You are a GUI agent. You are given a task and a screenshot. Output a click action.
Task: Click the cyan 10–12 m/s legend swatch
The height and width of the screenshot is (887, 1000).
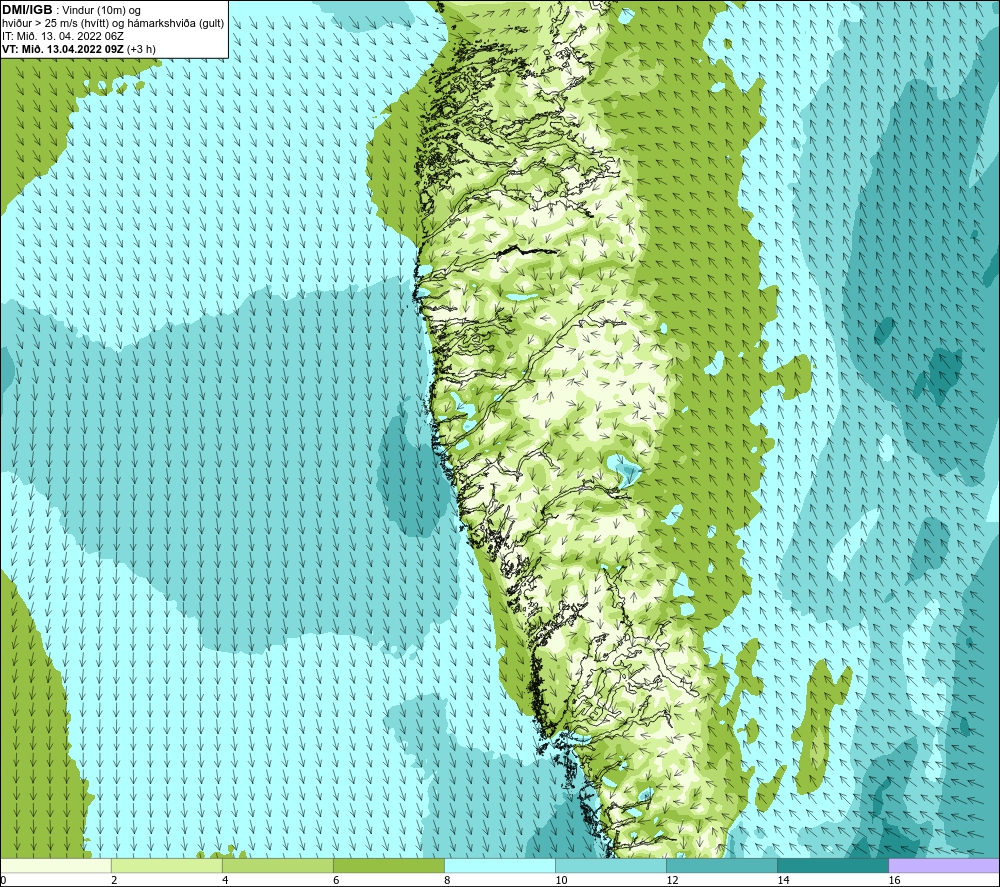[x=610, y=865]
